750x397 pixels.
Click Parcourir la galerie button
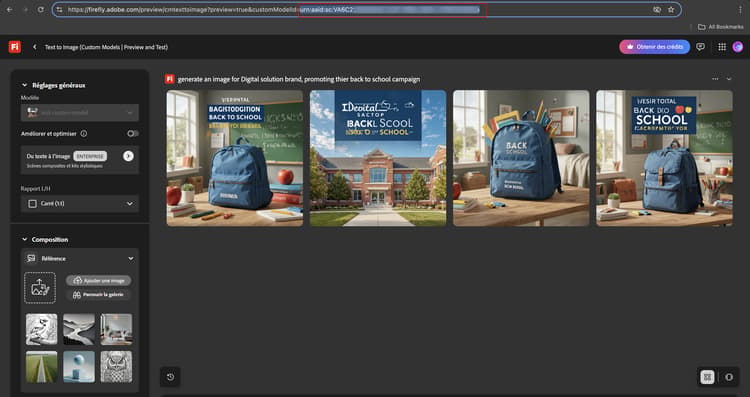pyautogui.click(x=99, y=295)
